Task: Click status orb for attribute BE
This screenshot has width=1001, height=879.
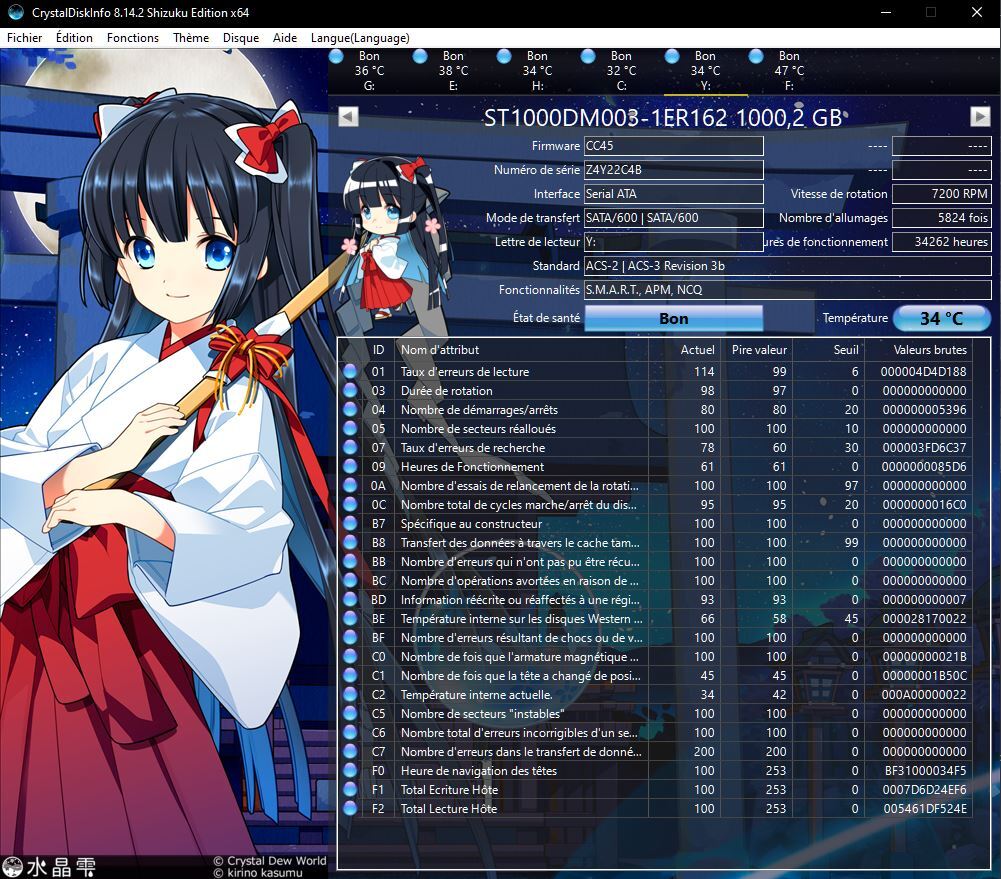Action: pos(350,619)
